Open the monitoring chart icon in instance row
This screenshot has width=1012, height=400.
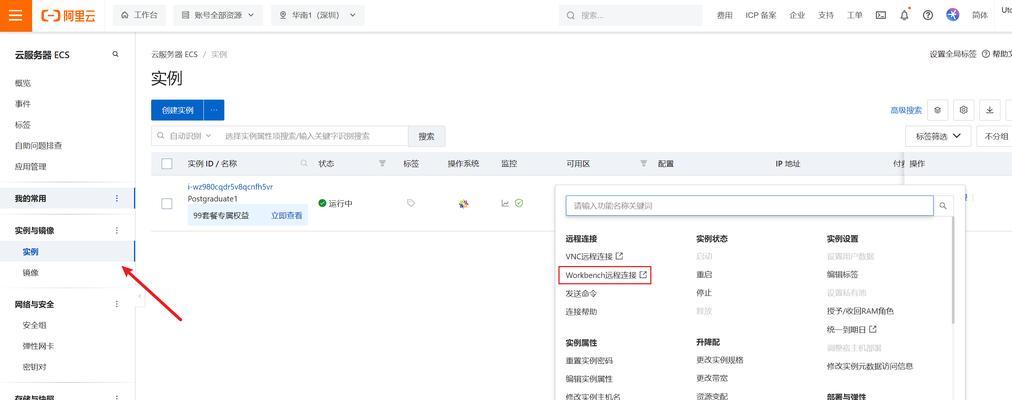(505, 203)
